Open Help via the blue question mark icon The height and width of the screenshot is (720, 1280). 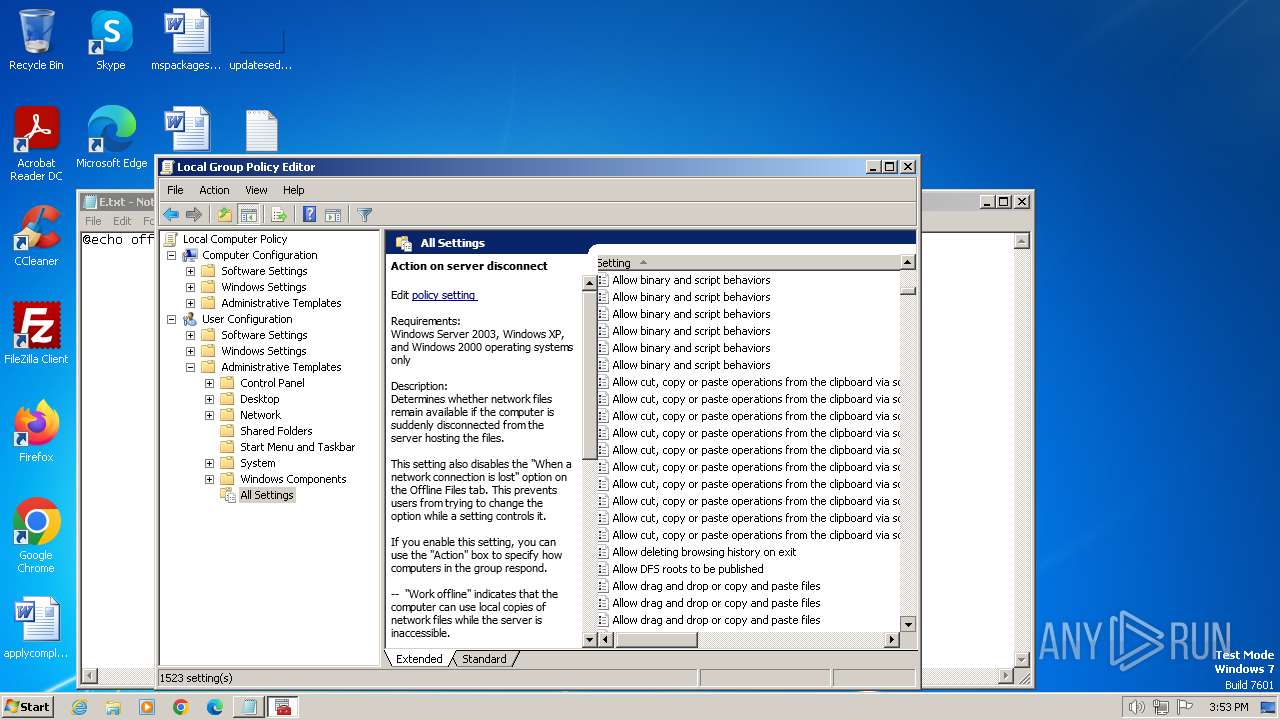[310, 215]
